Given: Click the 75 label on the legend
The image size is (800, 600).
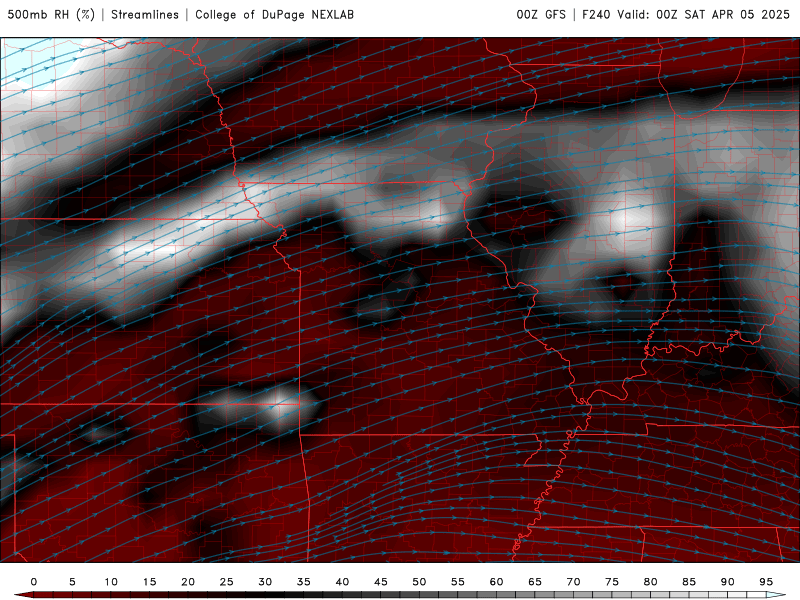Looking at the screenshot, I should click(612, 582).
